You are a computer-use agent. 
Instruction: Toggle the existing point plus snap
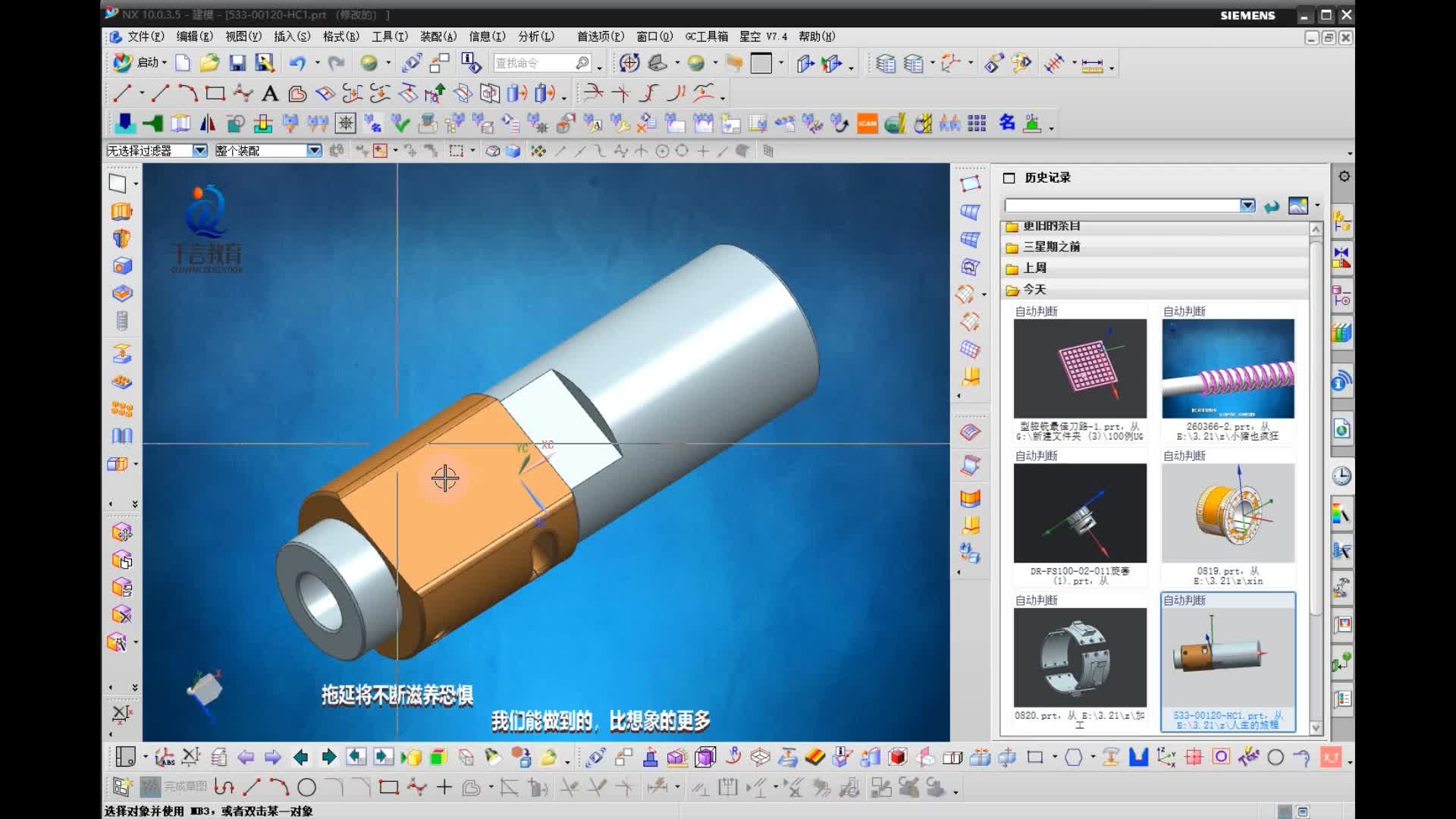click(x=702, y=151)
